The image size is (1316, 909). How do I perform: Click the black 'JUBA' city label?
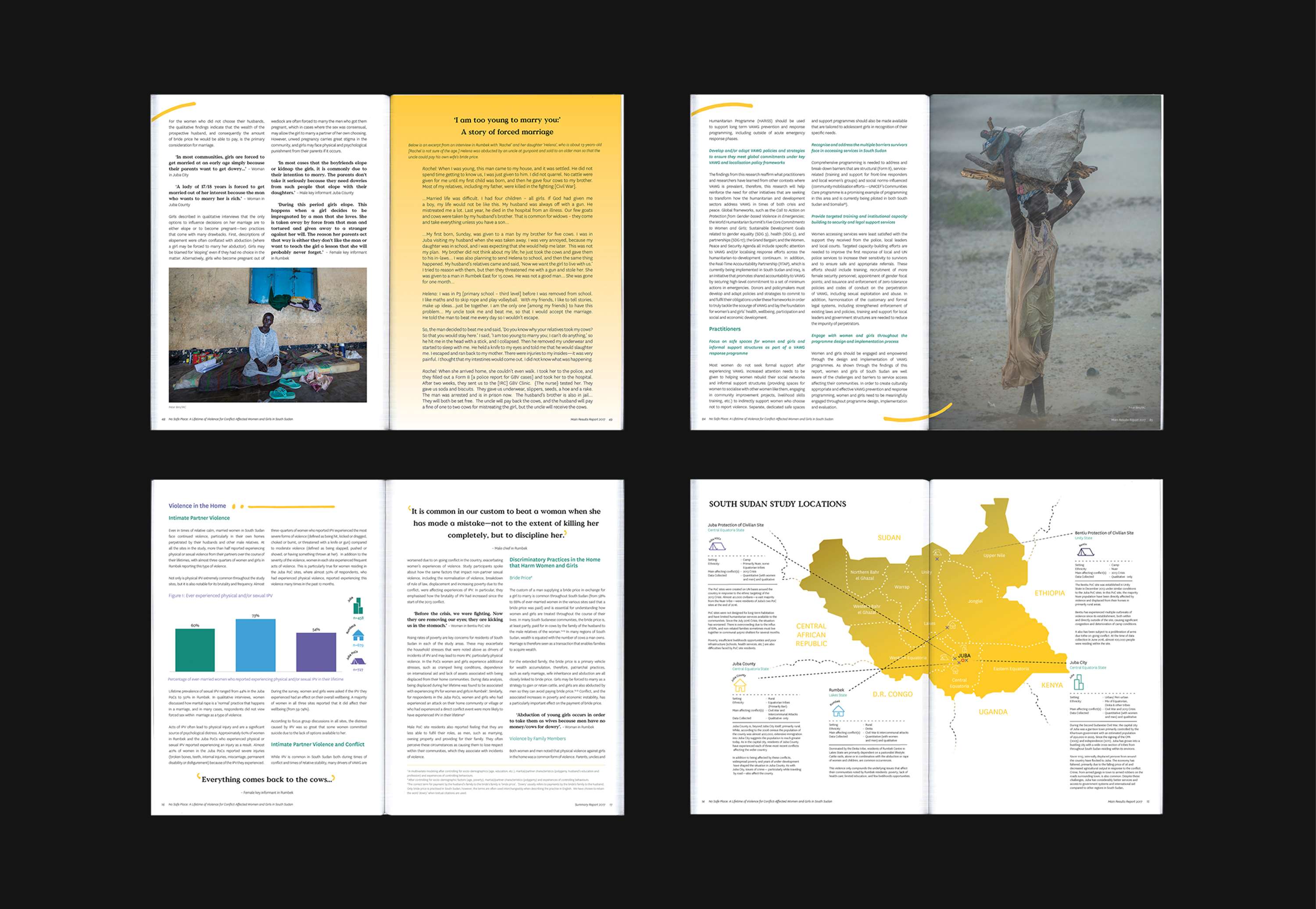click(x=964, y=655)
